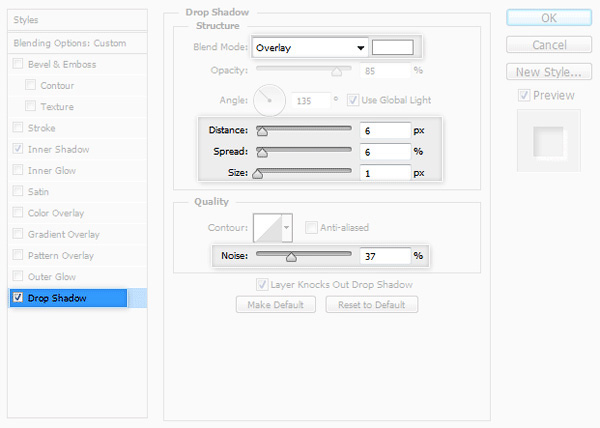The width and height of the screenshot is (600, 428).
Task: Click the Opacity slider handle
Action: [337, 72]
